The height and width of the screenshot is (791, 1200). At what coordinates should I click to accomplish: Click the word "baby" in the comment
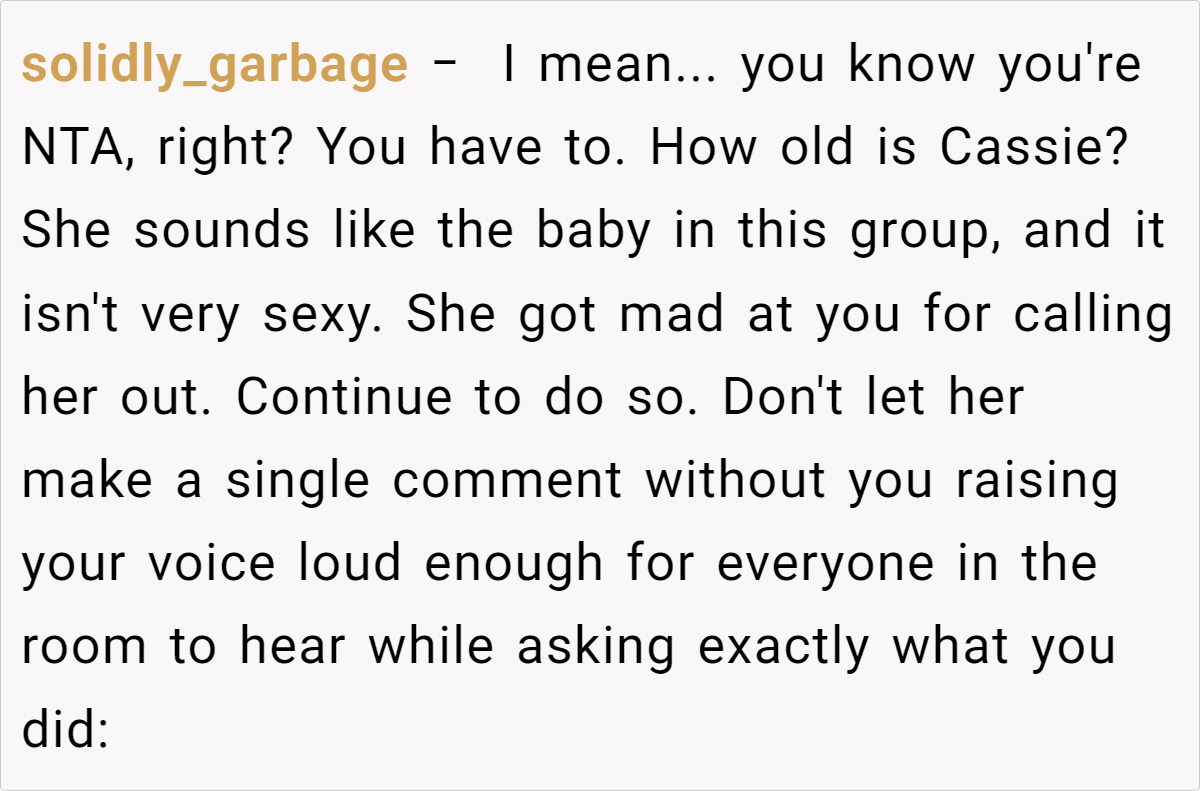(x=593, y=233)
